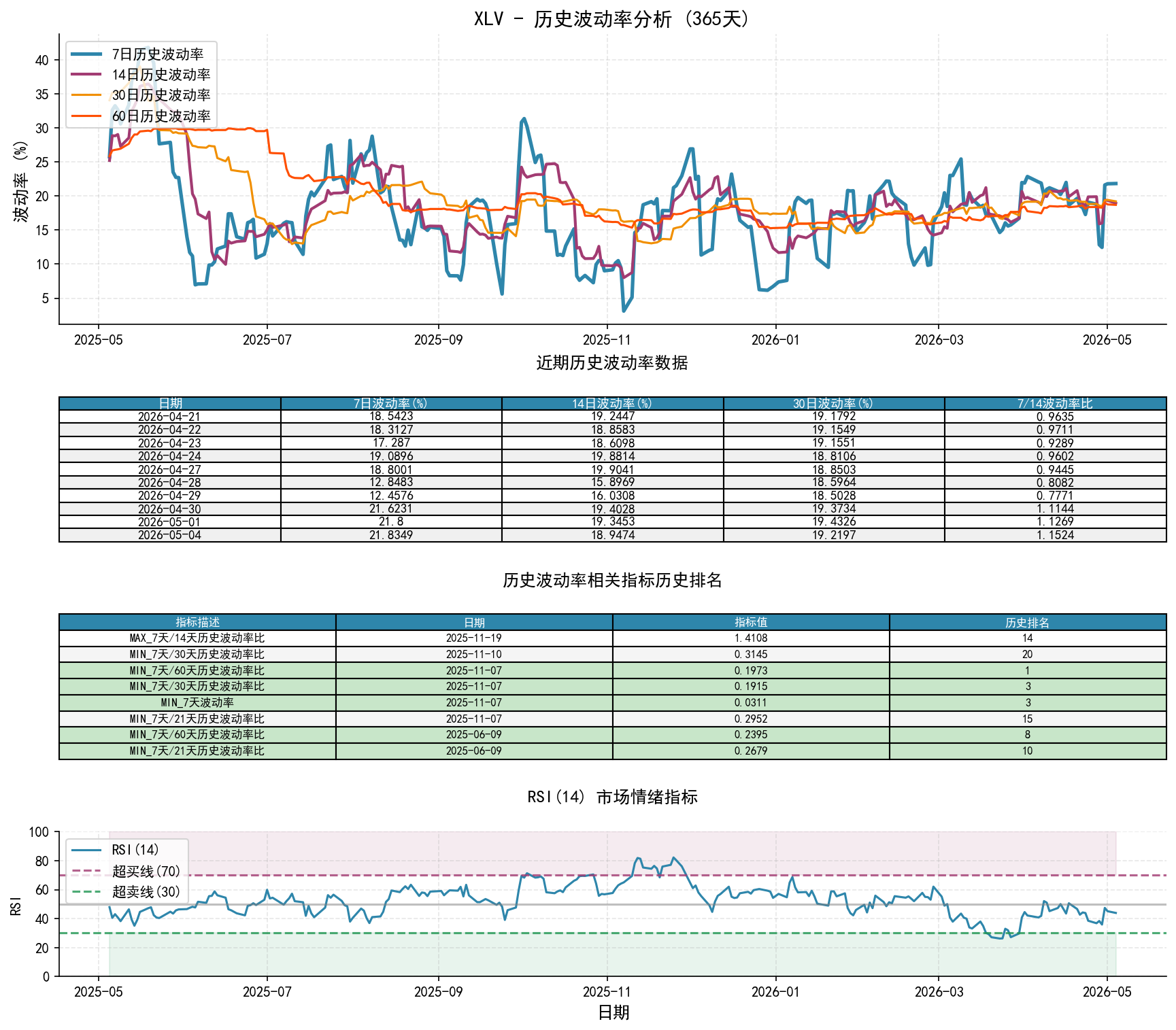
Task: Click the ratio value '1.1524'
Action: 1055,535
